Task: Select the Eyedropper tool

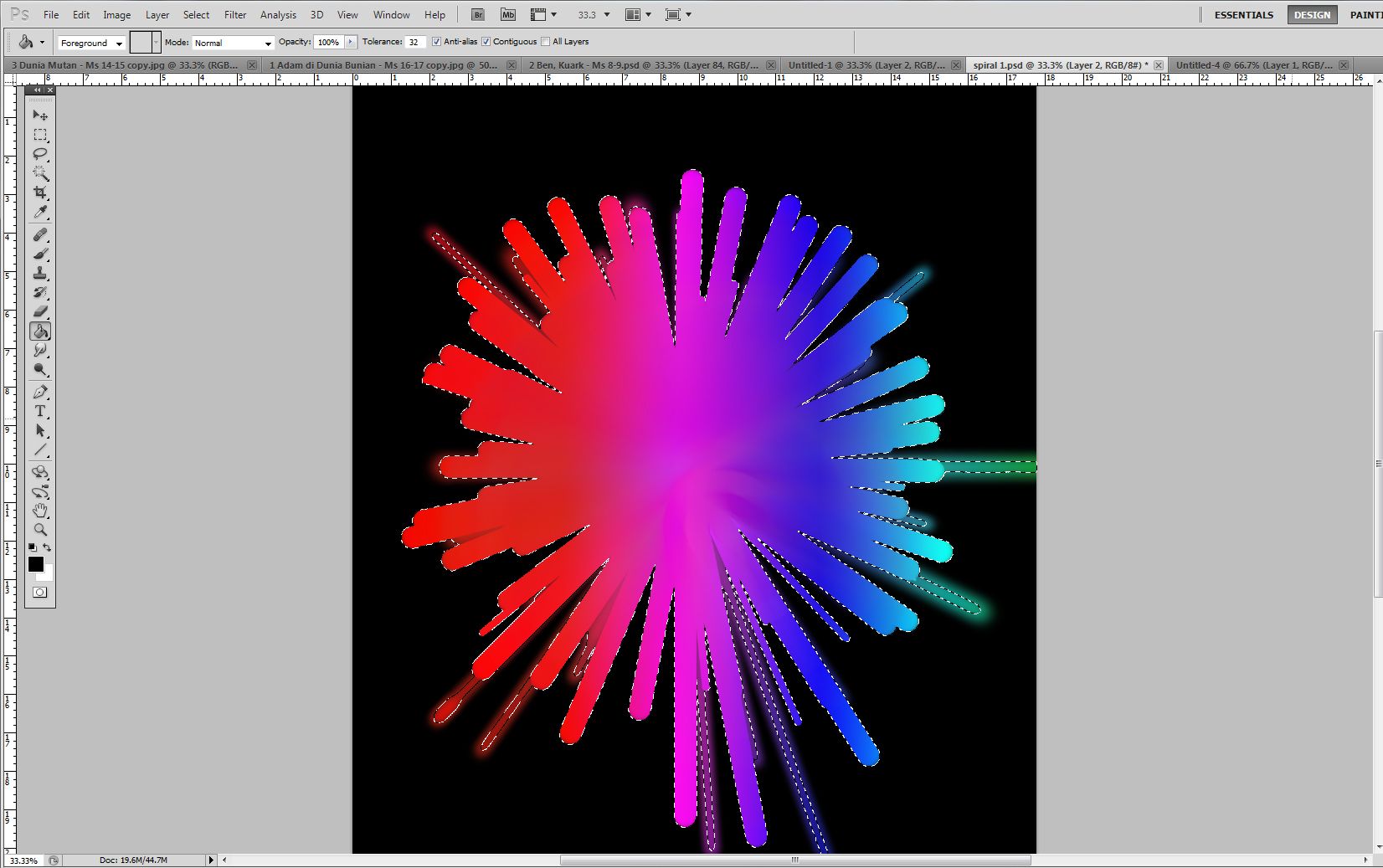Action: (39, 212)
